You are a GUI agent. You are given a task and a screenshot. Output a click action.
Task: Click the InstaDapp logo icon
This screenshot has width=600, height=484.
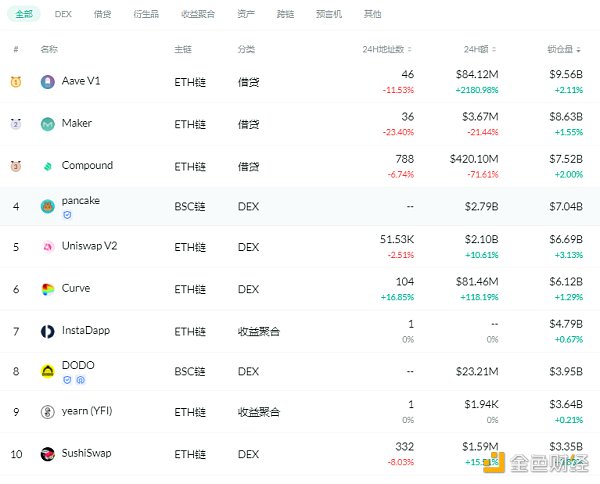pyautogui.click(x=48, y=331)
